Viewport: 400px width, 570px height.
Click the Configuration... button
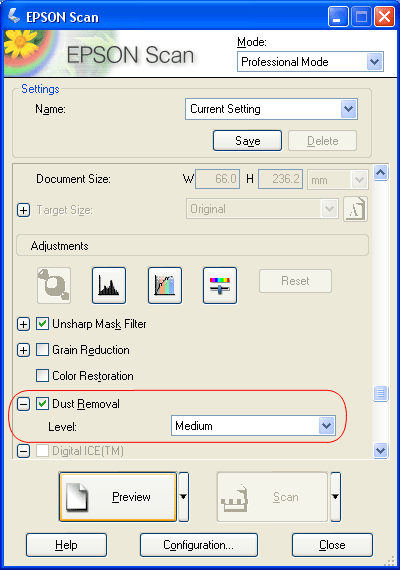click(199, 545)
